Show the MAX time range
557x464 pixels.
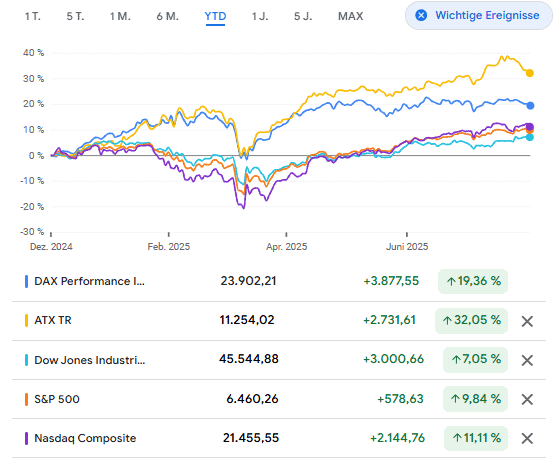pos(351,16)
